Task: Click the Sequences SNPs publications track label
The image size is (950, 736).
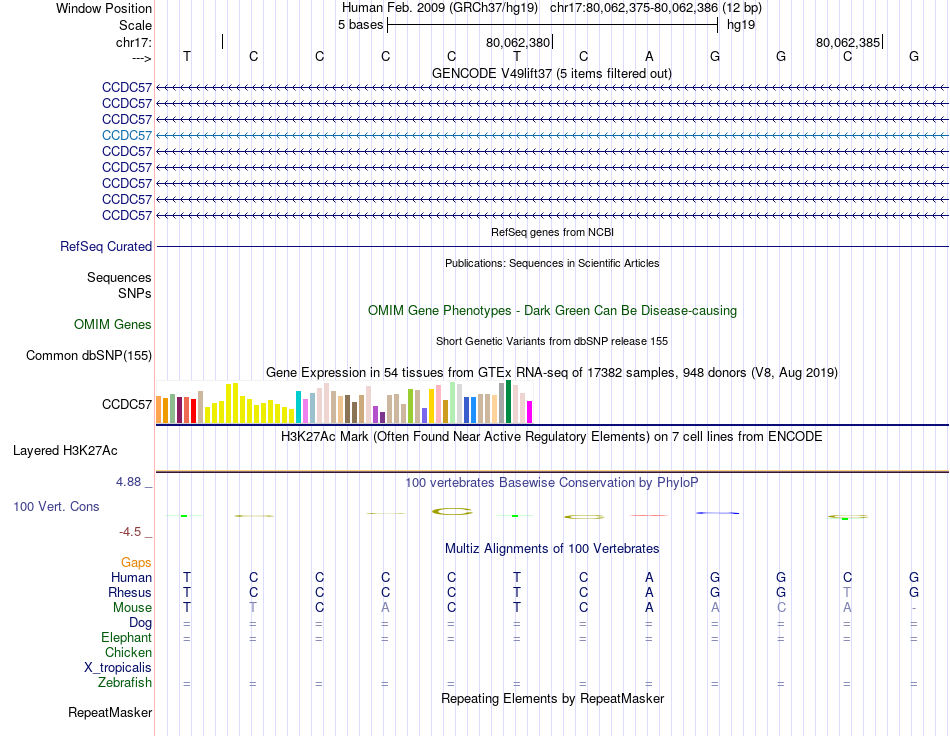Action: click(x=119, y=285)
